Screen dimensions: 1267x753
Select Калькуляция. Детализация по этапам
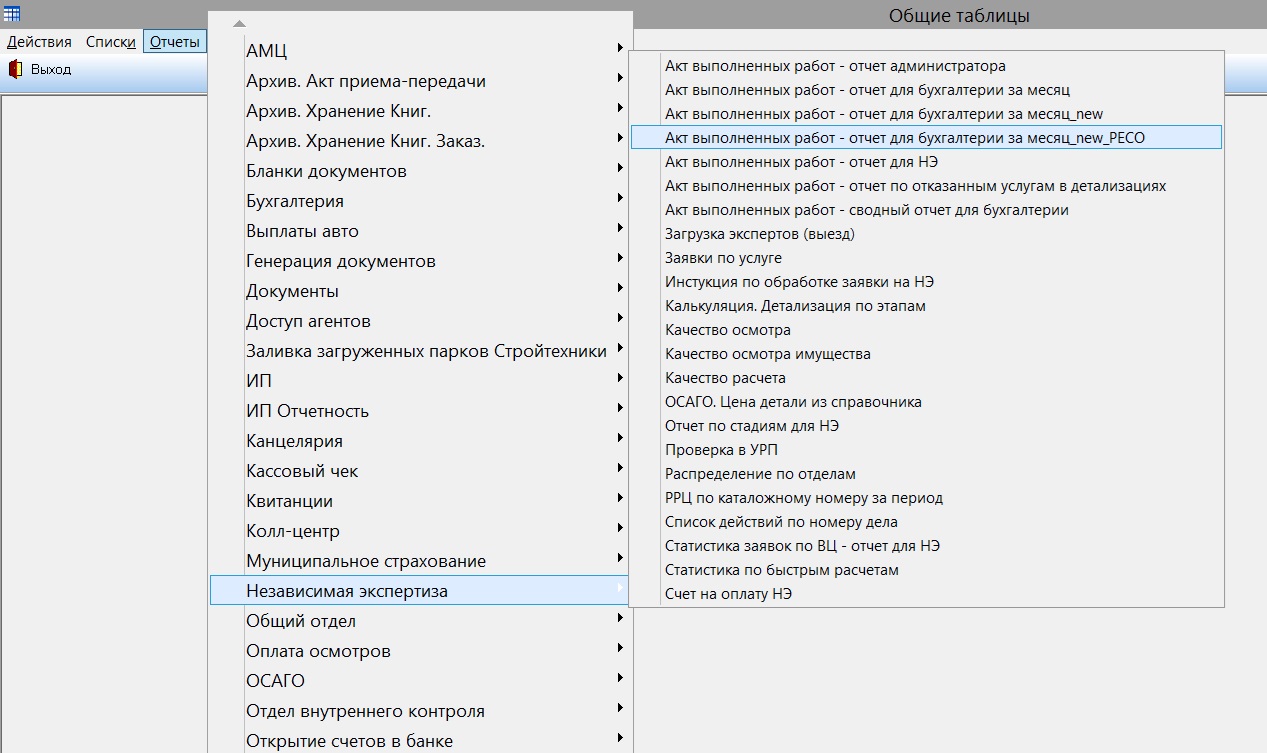point(926,306)
